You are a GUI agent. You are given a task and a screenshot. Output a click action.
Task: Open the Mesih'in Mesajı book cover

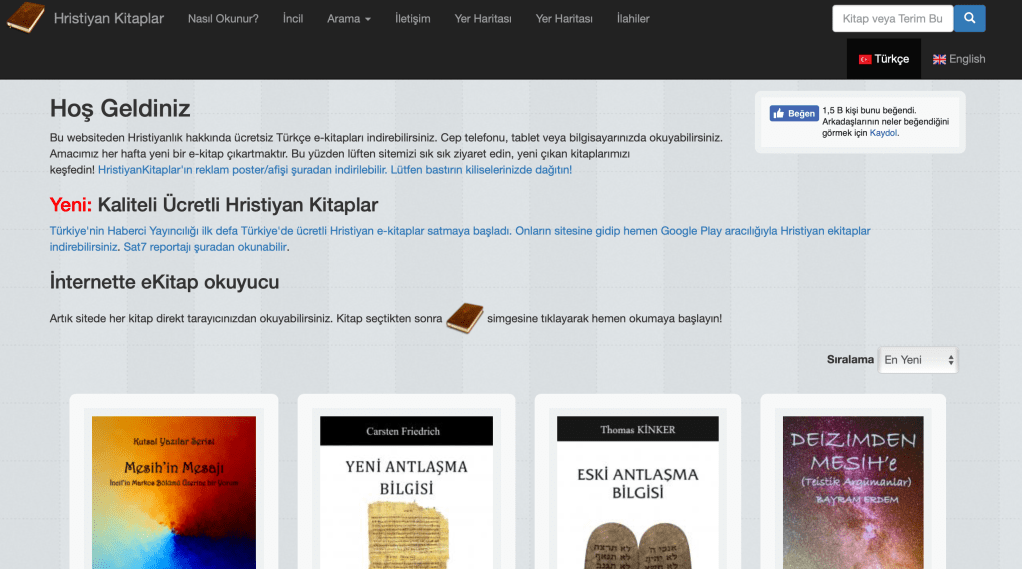coord(173,492)
